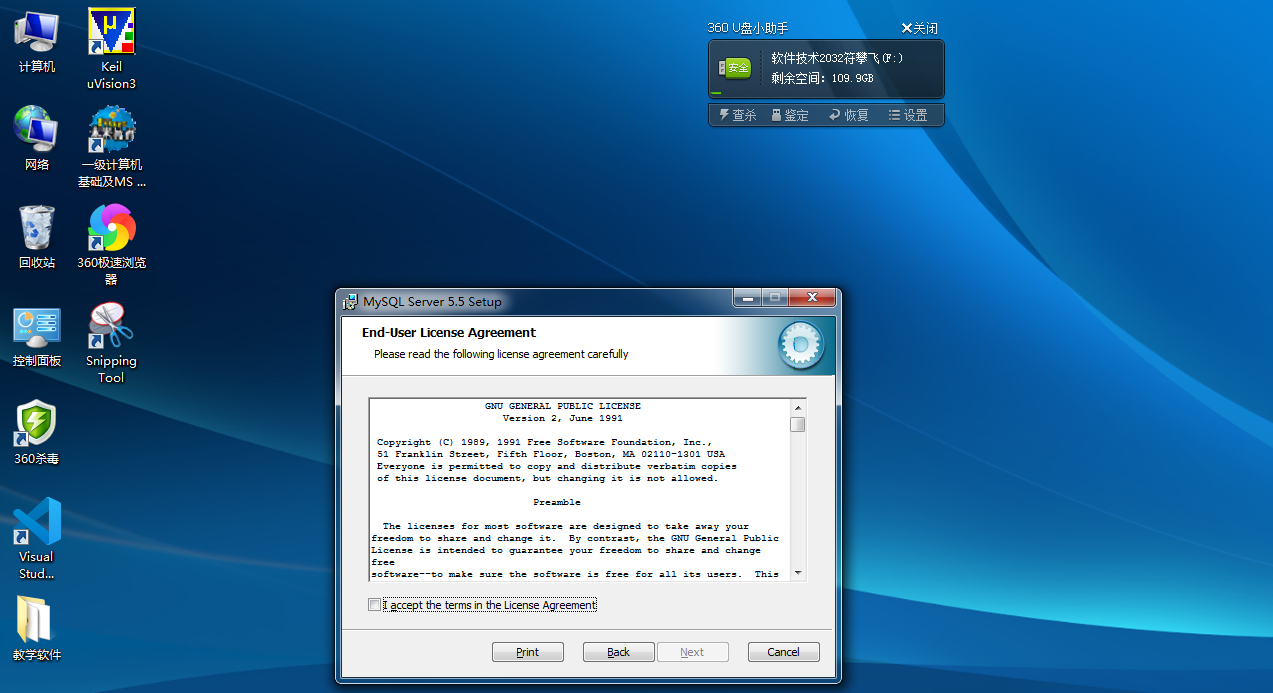Open the 控制面板 control panel icon
The image size is (1273, 693).
(x=37, y=336)
